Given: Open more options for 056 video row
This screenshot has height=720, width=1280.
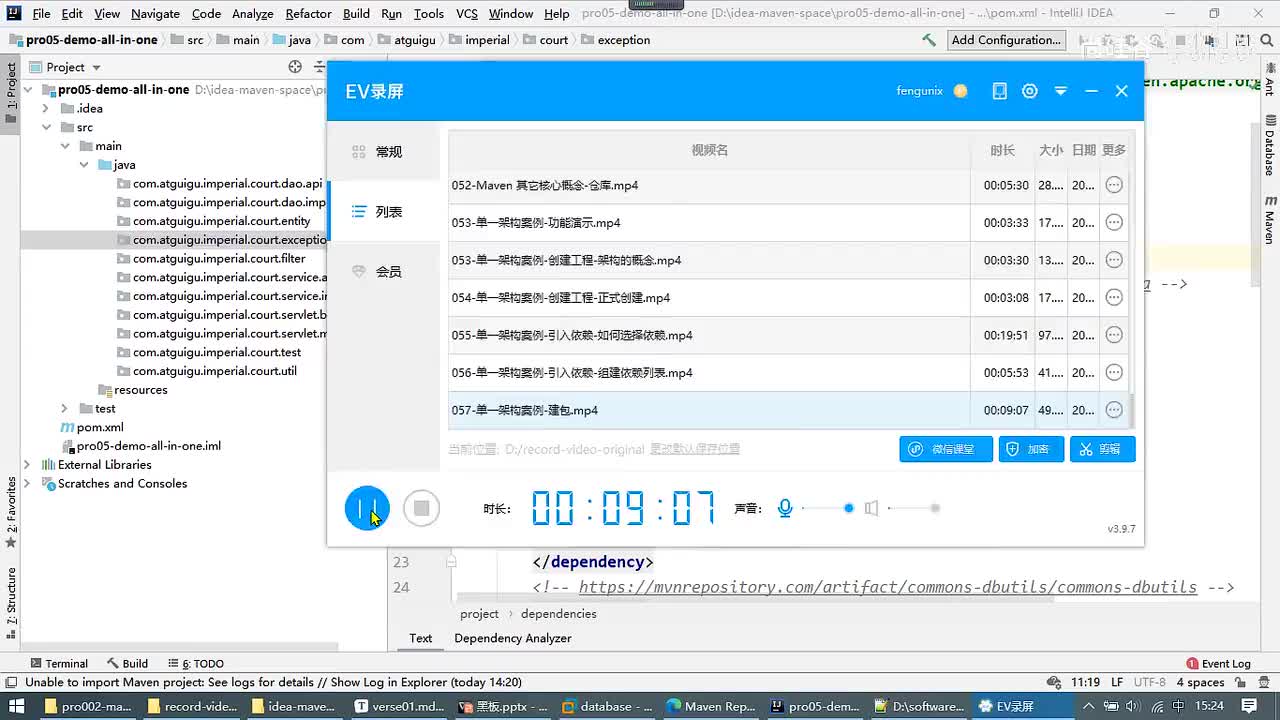Looking at the screenshot, I should click(x=1114, y=372).
